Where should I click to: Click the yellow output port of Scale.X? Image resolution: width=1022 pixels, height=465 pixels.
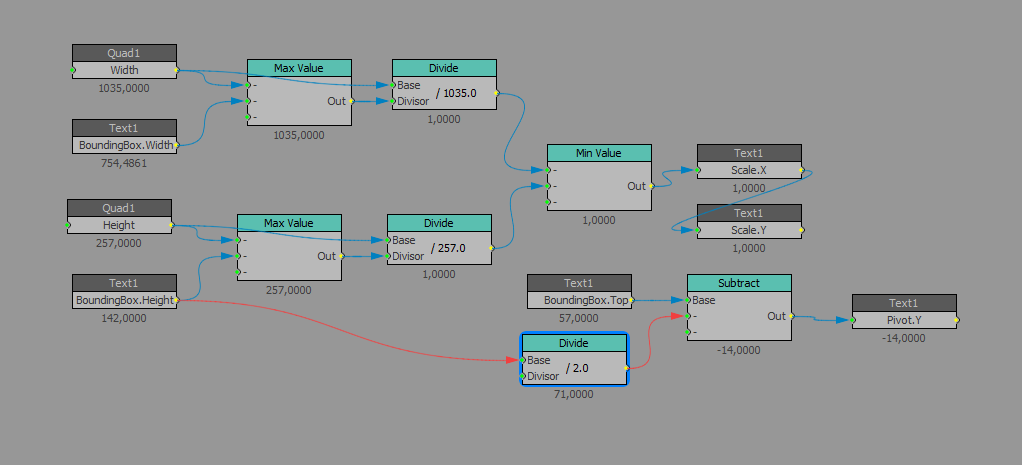pos(802,170)
